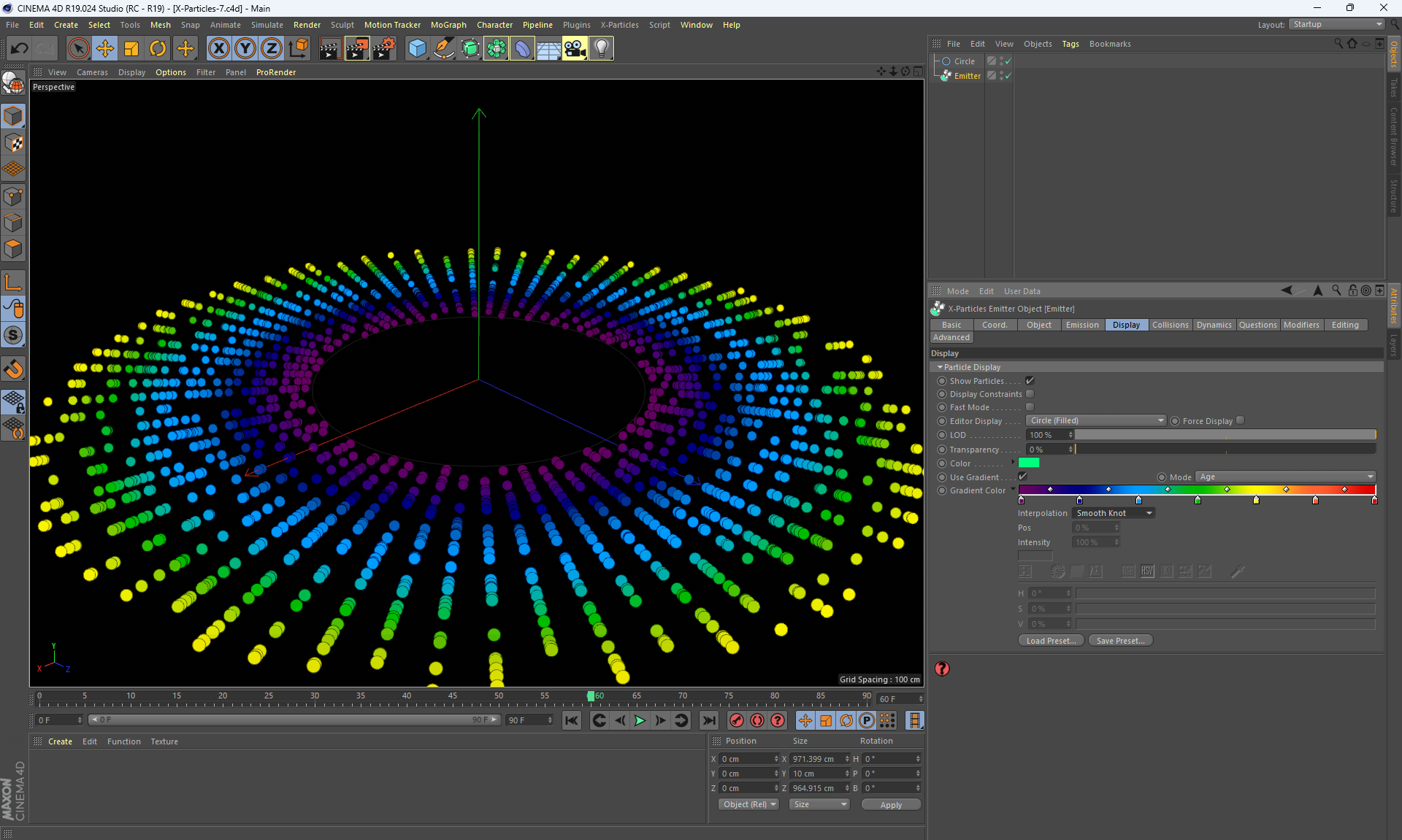
Task: Click the green Color swatch
Action: tap(1029, 463)
